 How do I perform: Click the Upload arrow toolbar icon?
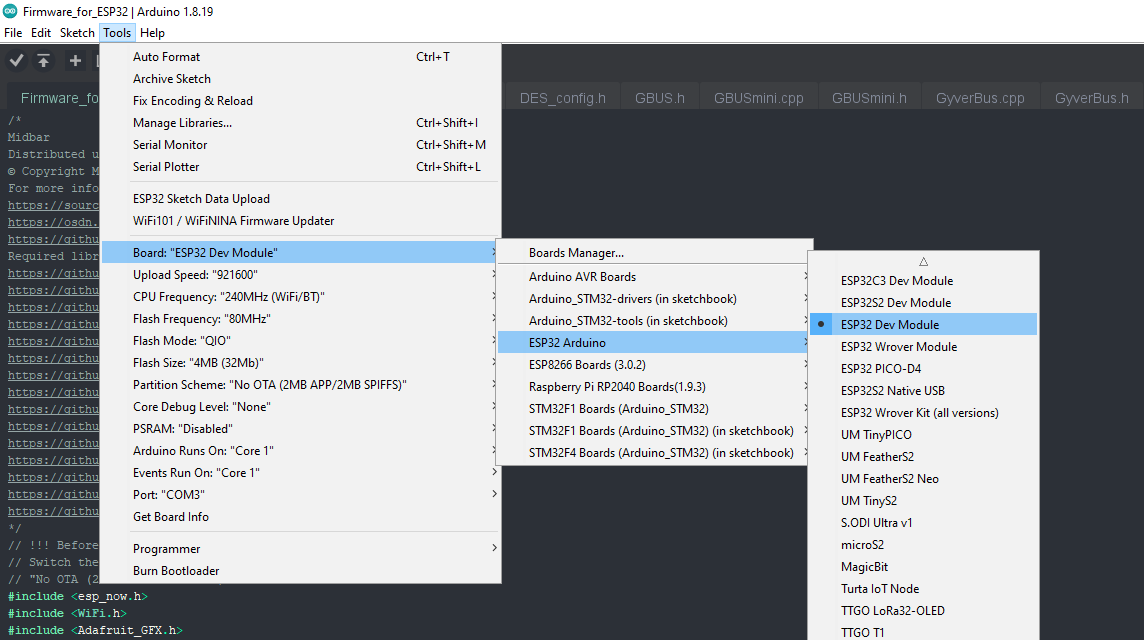pos(44,61)
